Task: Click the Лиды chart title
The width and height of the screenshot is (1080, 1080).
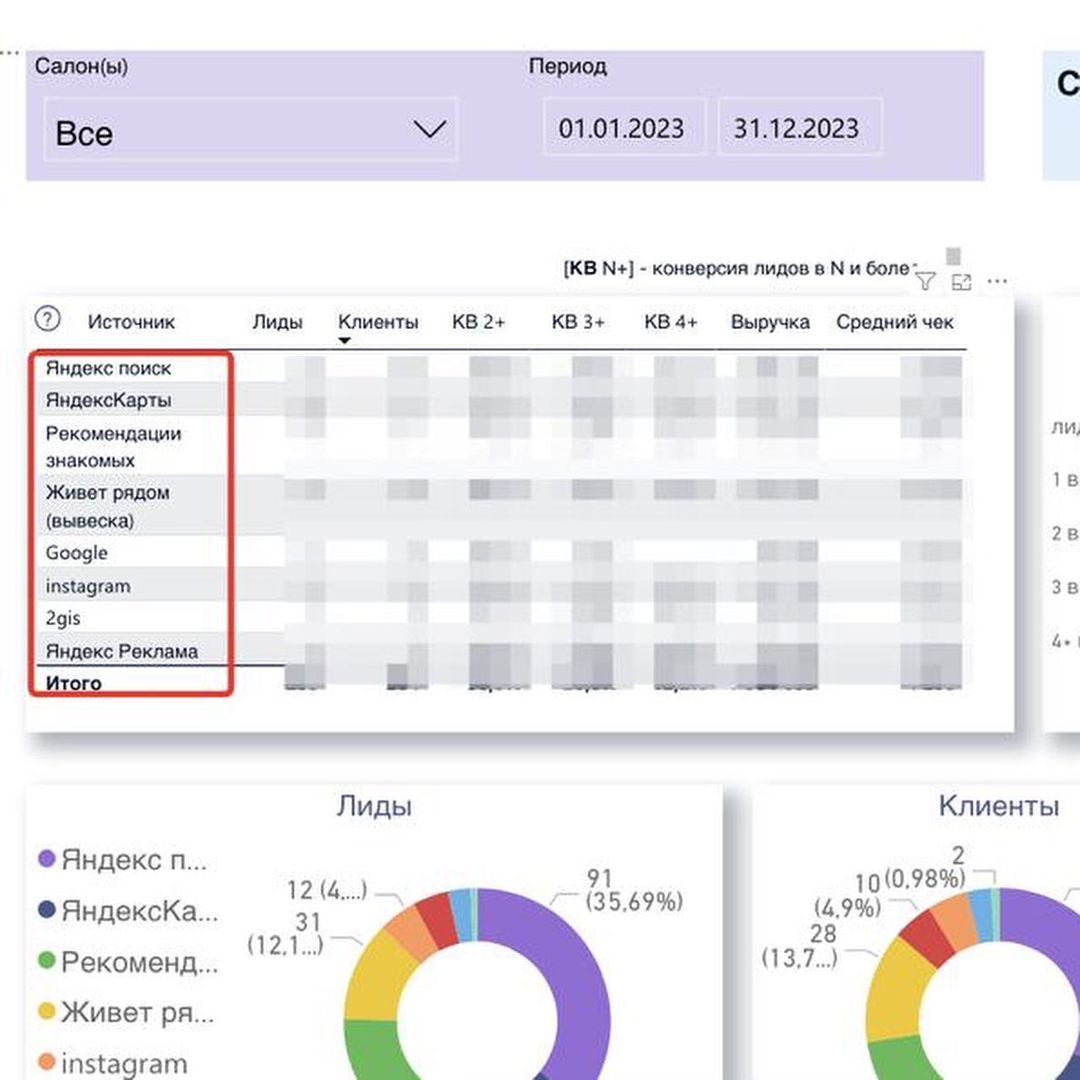Action: [x=374, y=805]
